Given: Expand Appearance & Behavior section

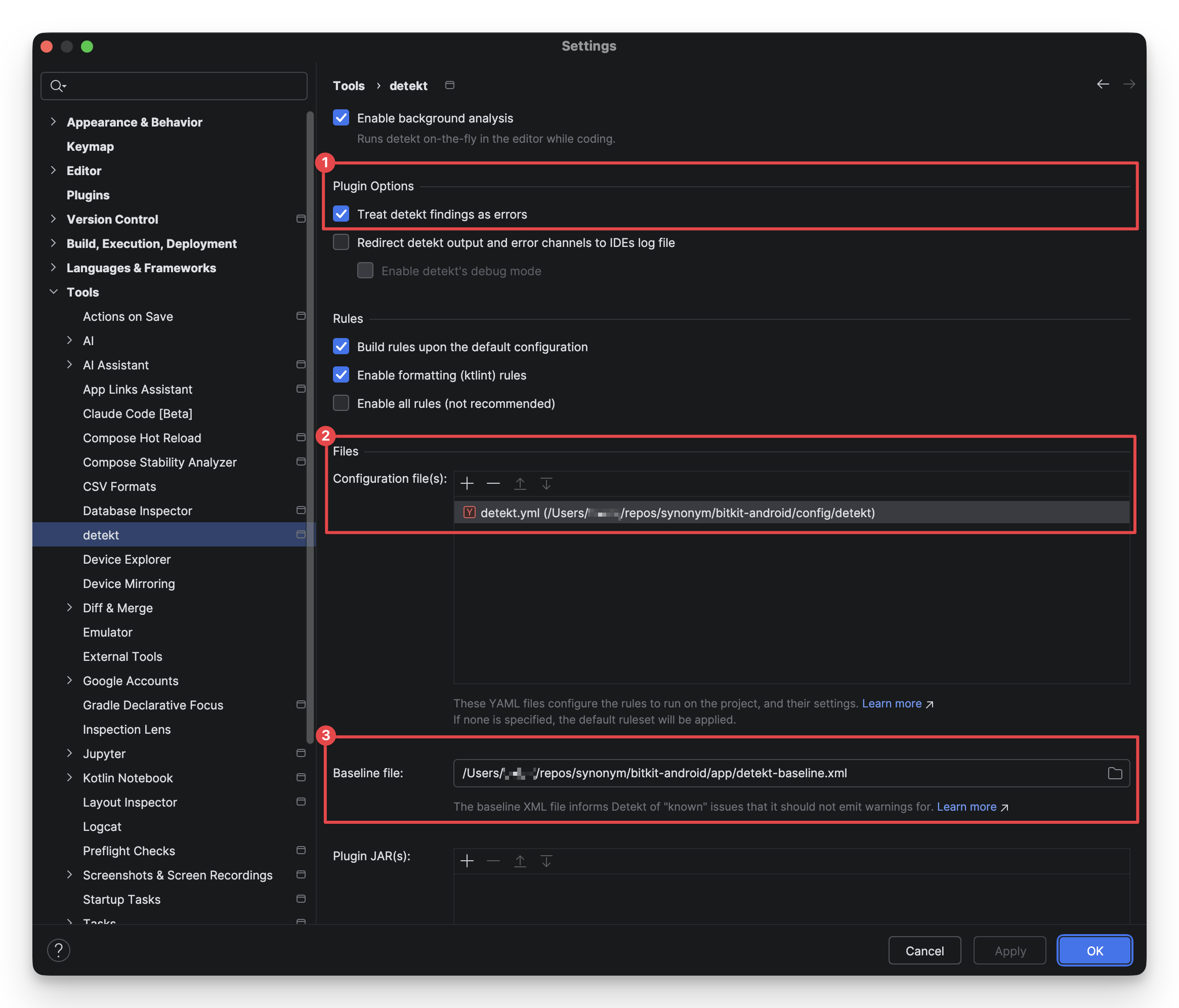Looking at the screenshot, I should (x=53, y=122).
